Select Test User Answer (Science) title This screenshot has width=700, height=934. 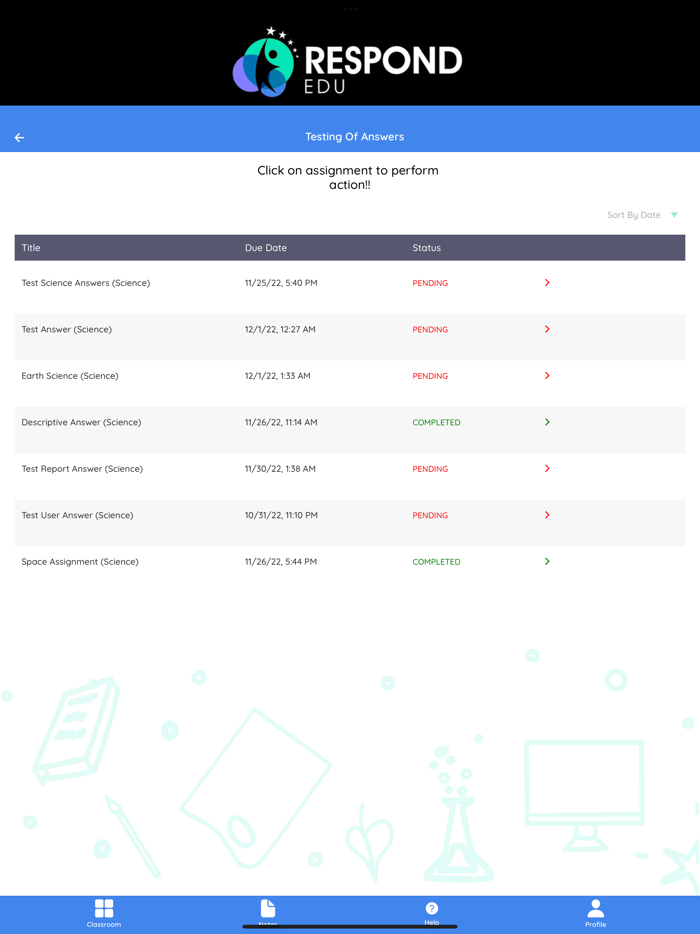(77, 515)
